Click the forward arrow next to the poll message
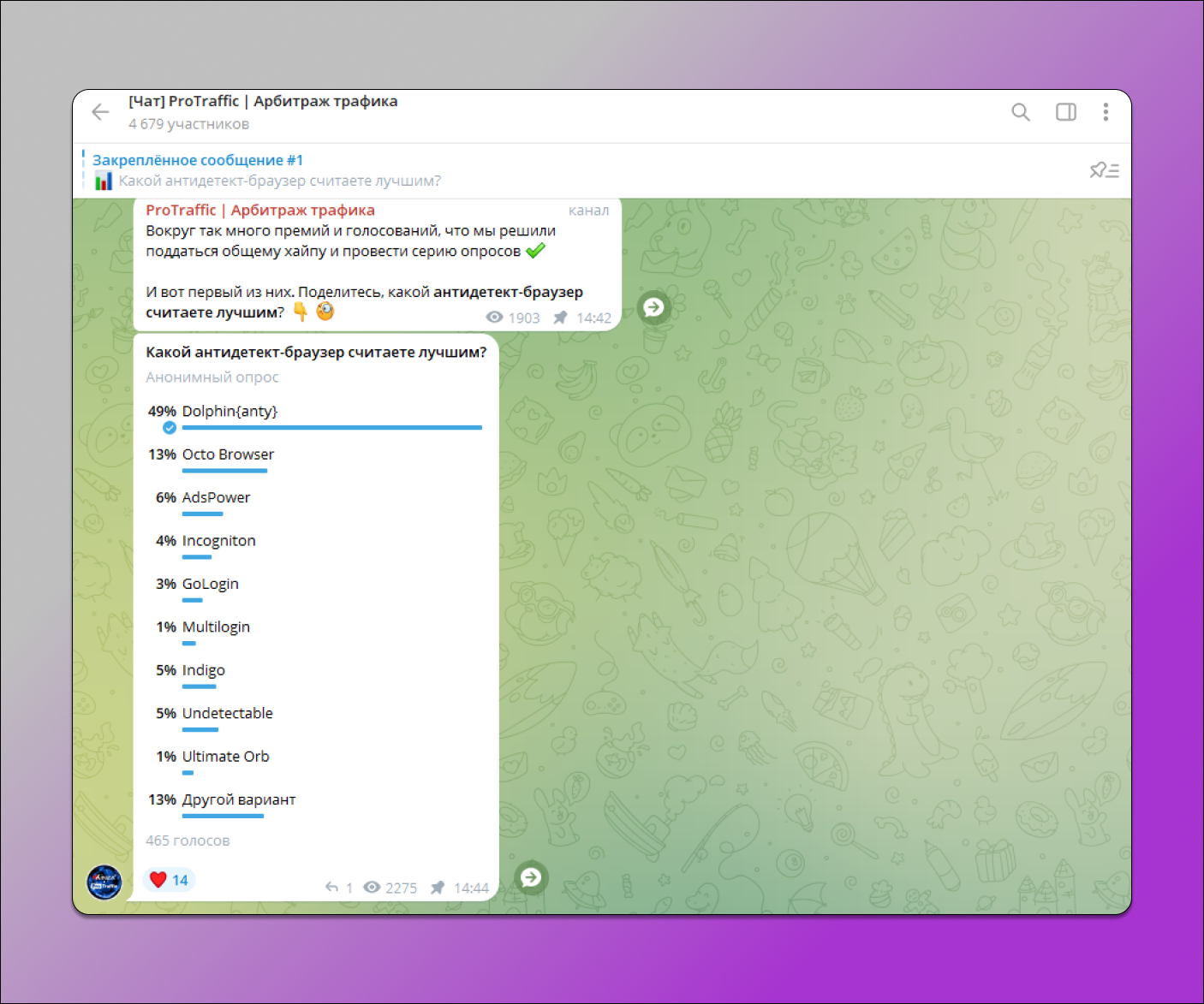This screenshot has height=1004, width=1204. click(531, 877)
